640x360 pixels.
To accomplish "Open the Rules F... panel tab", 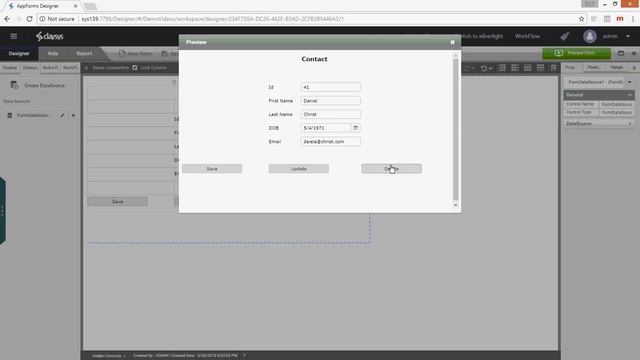I will pyautogui.click(x=50, y=68).
